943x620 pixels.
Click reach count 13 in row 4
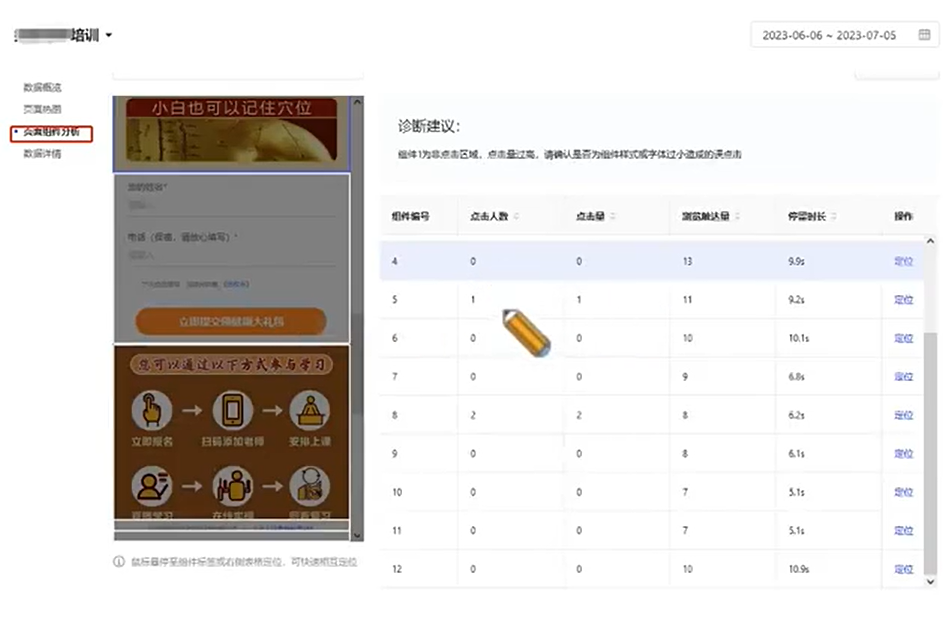[687, 261]
